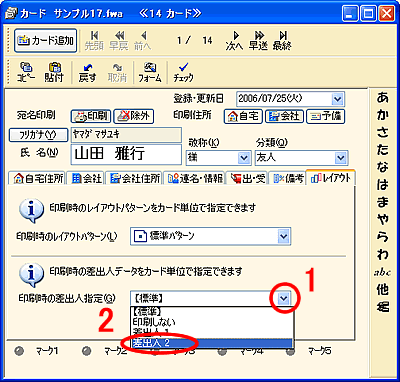Jump to さ in index bar
The width and height of the screenshot is (400, 382).
coord(382,133)
